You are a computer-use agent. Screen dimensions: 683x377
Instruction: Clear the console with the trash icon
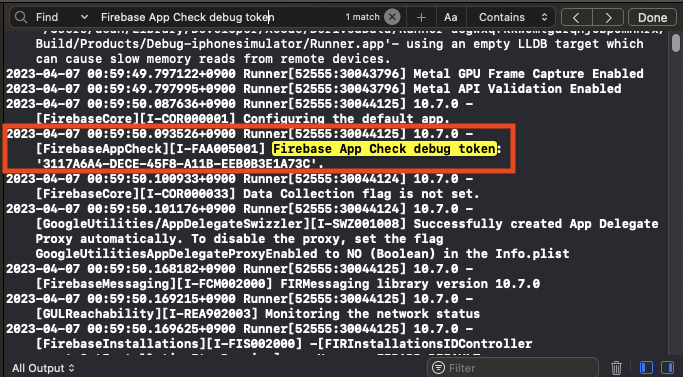[x=616, y=368]
